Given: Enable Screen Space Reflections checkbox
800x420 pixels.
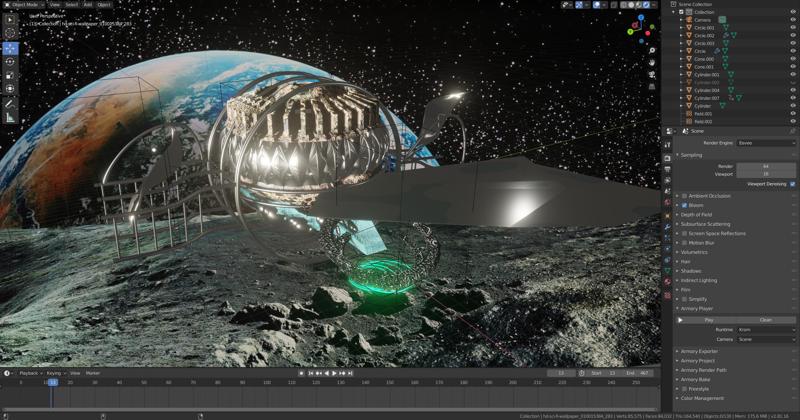Looking at the screenshot, I should (685, 233).
